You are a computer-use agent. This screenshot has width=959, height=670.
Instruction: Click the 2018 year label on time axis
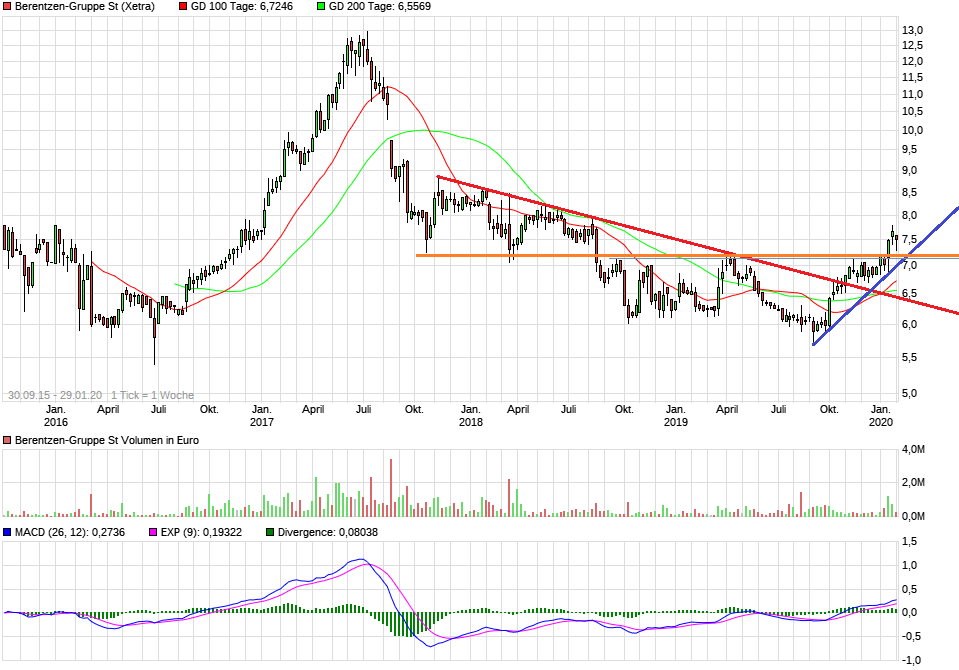pyautogui.click(x=470, y=422)
